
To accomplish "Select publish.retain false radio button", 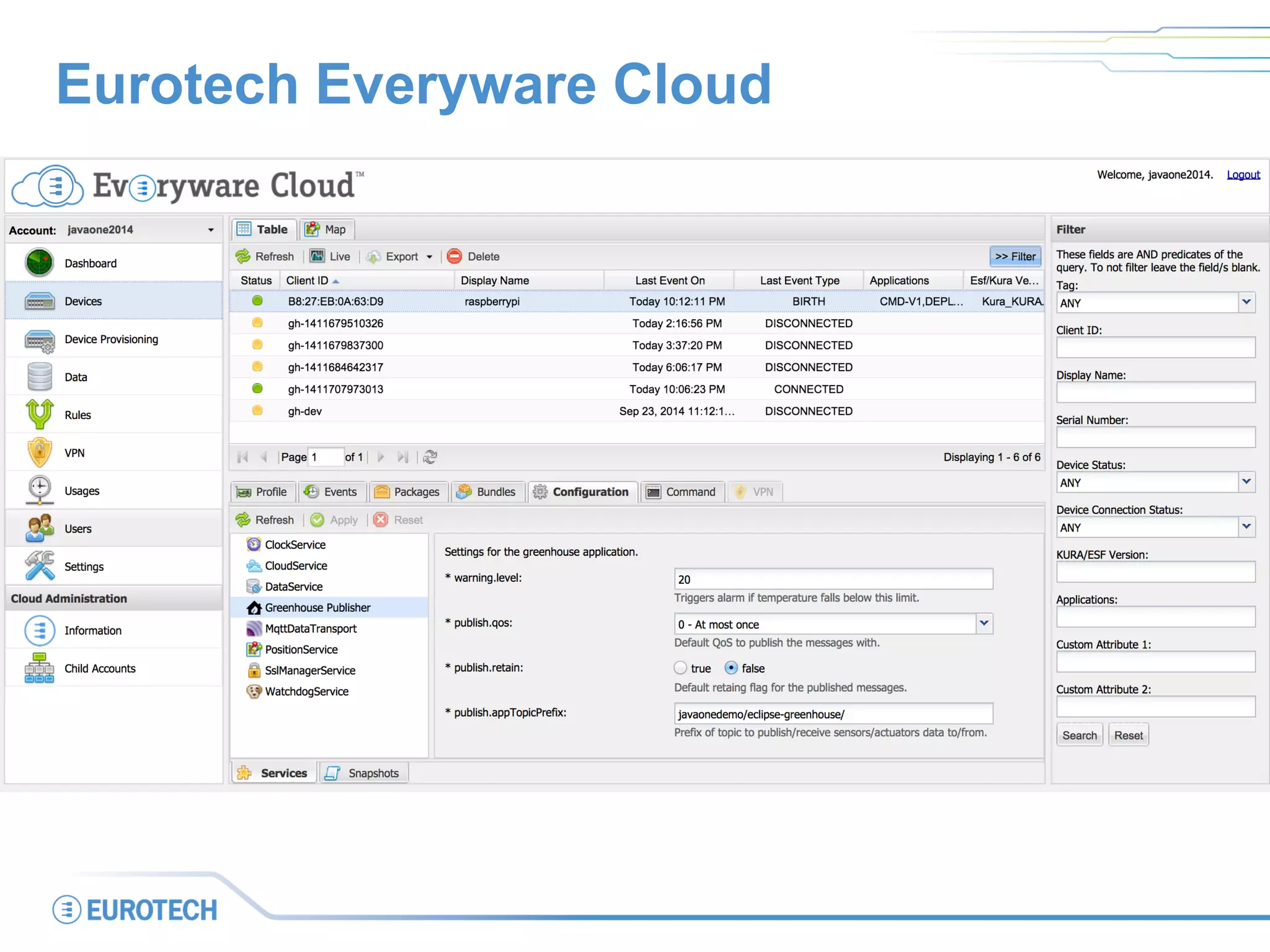I will [x=731, y=668].
